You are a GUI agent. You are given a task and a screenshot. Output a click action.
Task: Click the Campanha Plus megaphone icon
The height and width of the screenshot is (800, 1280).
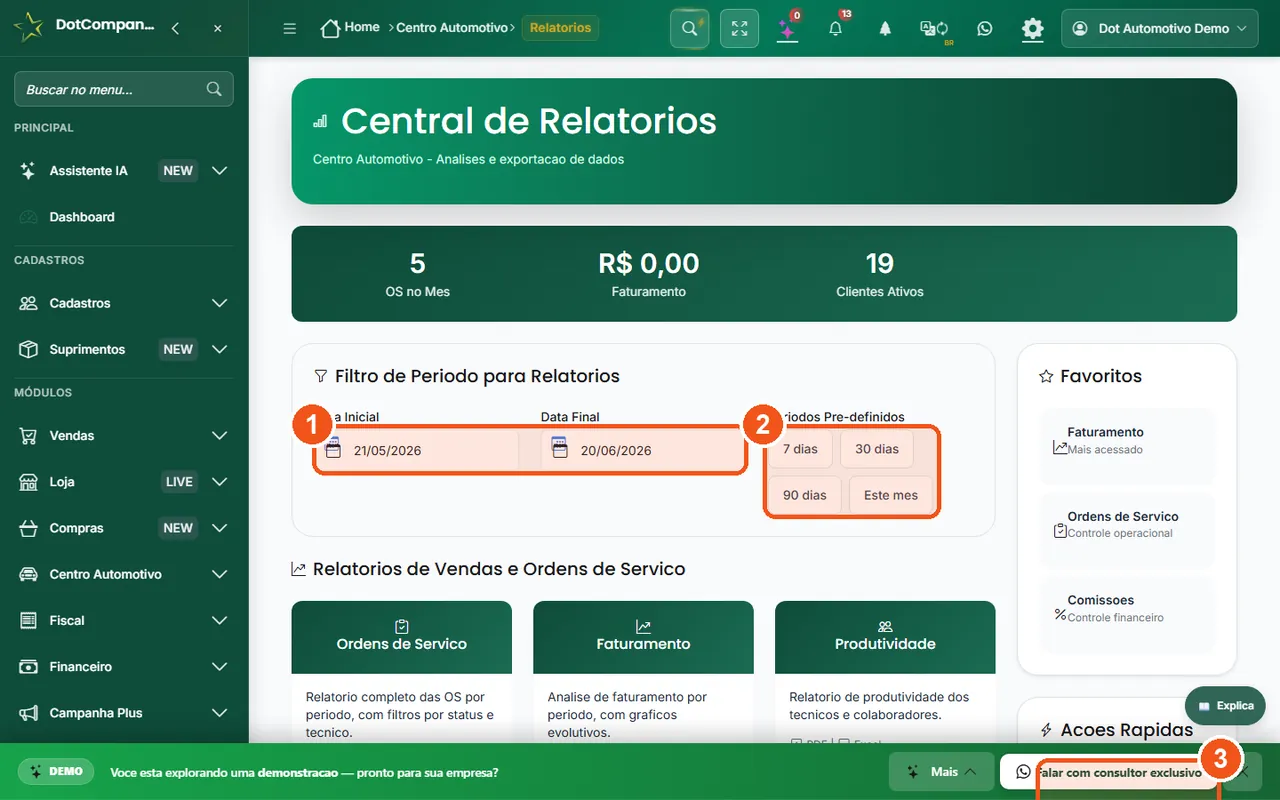coord(29,713)
